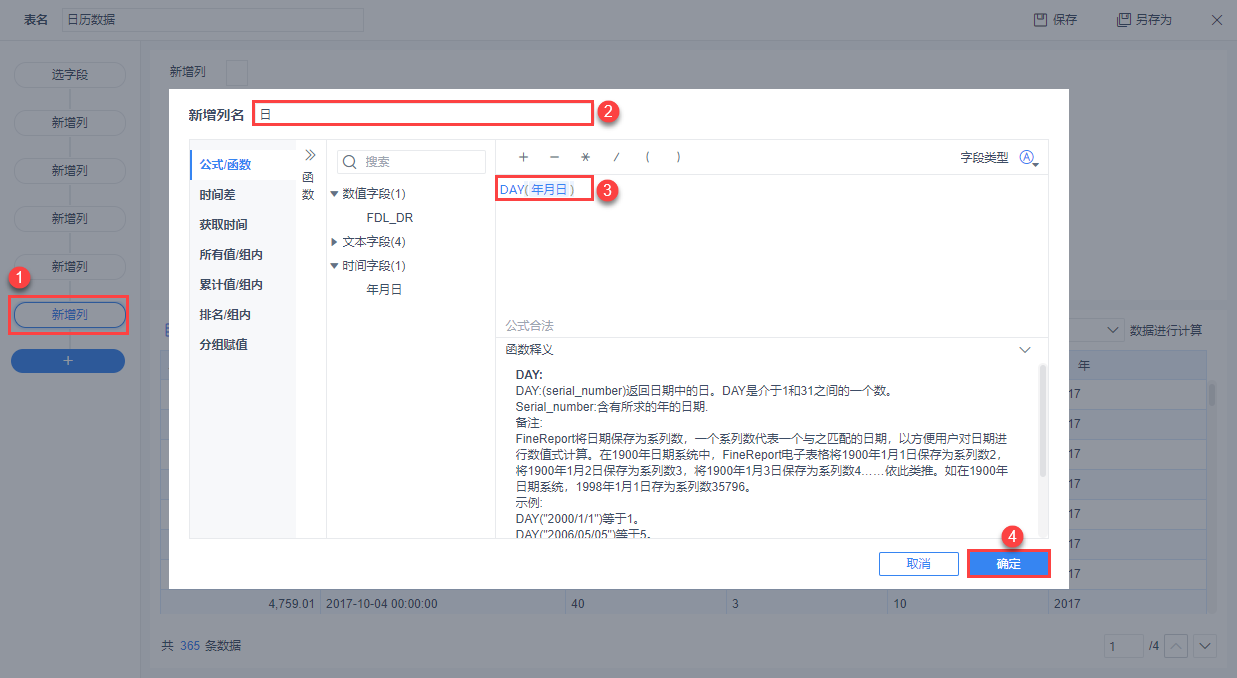Insert the left parenthesis

pos(648,157)
